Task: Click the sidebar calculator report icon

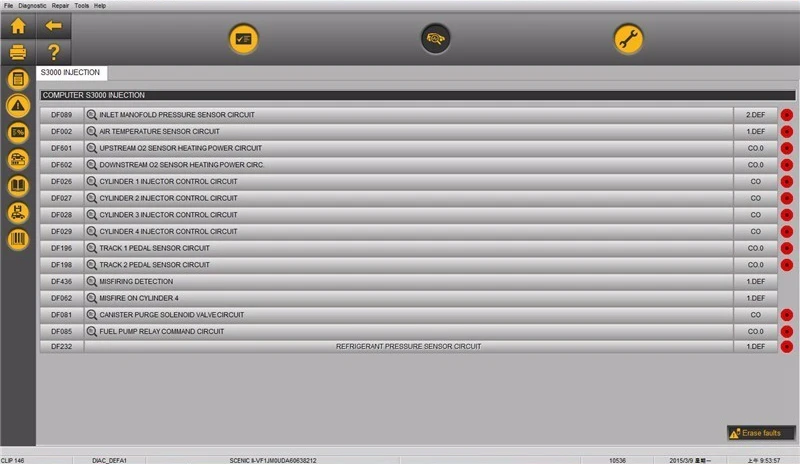Action: (x=18, y=79)
